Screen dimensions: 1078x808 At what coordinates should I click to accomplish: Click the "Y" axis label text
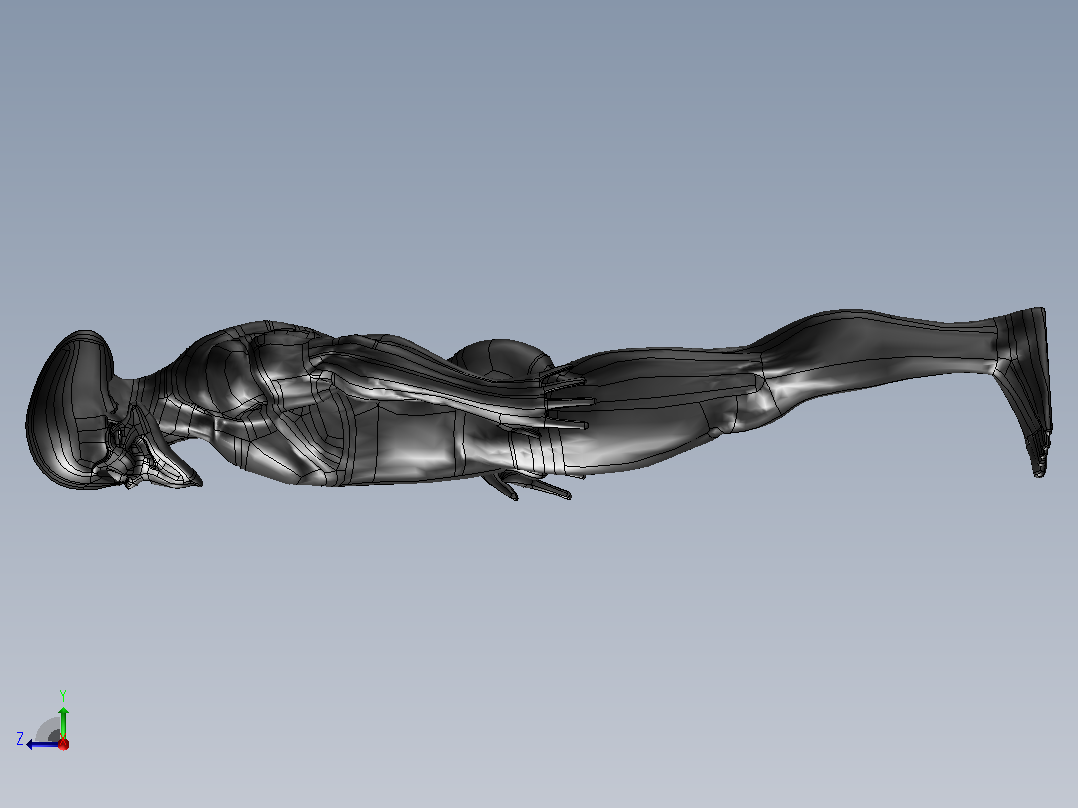63,695
